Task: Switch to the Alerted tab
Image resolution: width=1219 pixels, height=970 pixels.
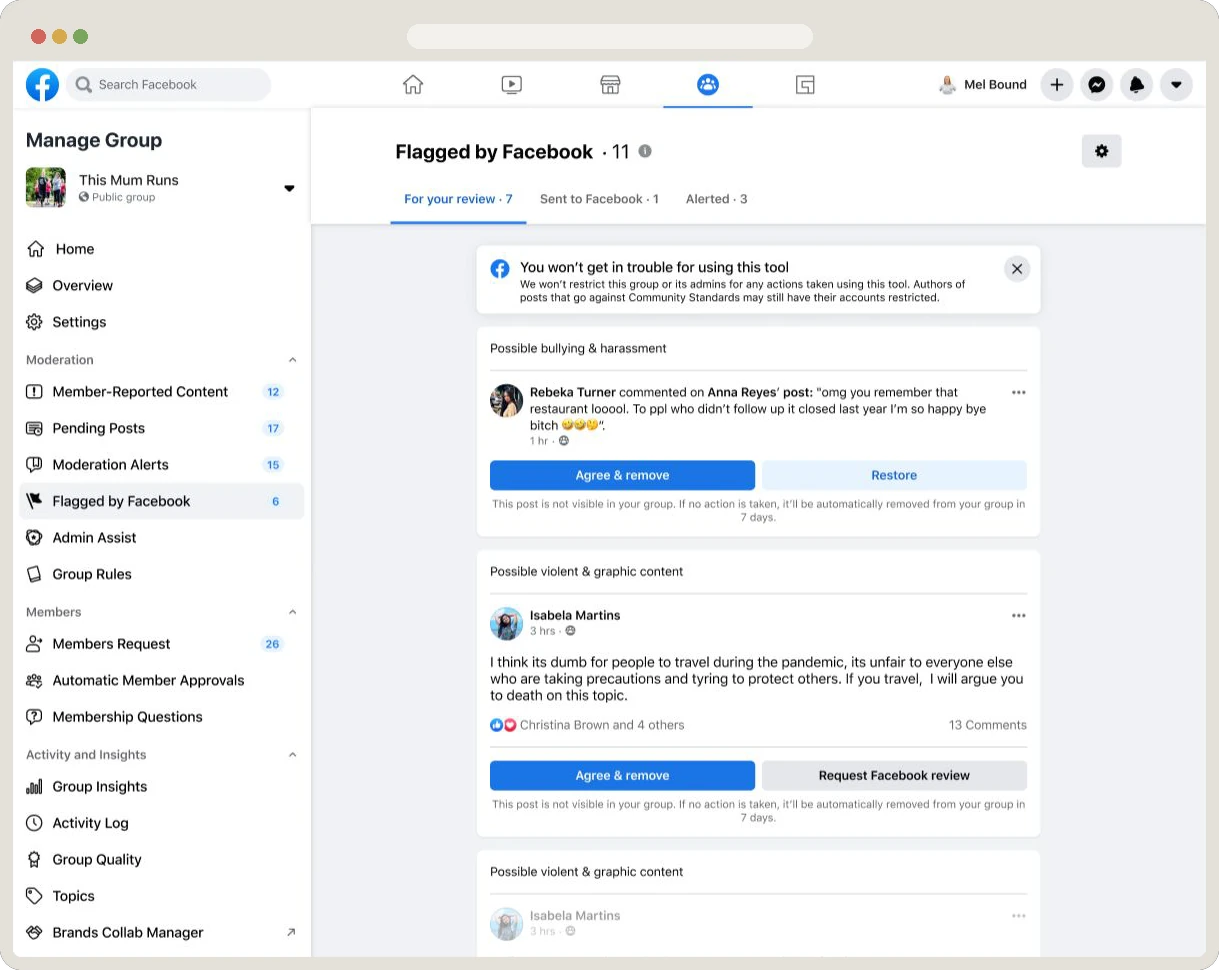Action: click(x=716, y=199)
